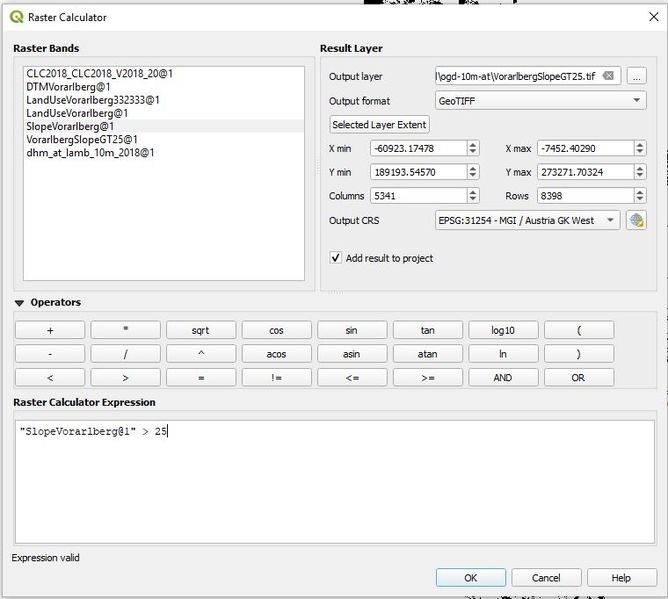The image size is (668, 599).
Task: Insert the log10 function
Action: [503, 330]
